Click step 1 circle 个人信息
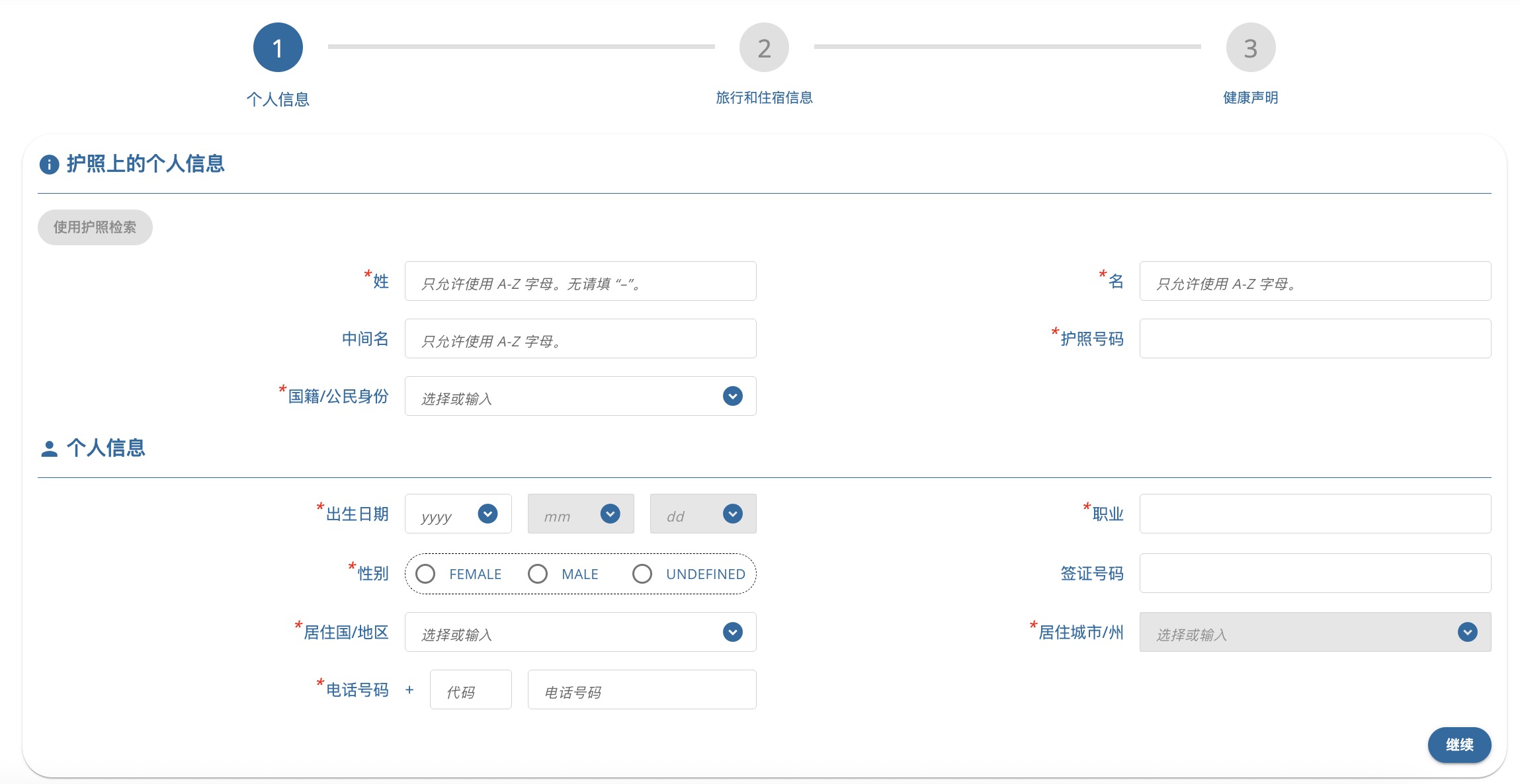Image resolution: width=1520 pixels, height=784 pixels. pos(278,48)
